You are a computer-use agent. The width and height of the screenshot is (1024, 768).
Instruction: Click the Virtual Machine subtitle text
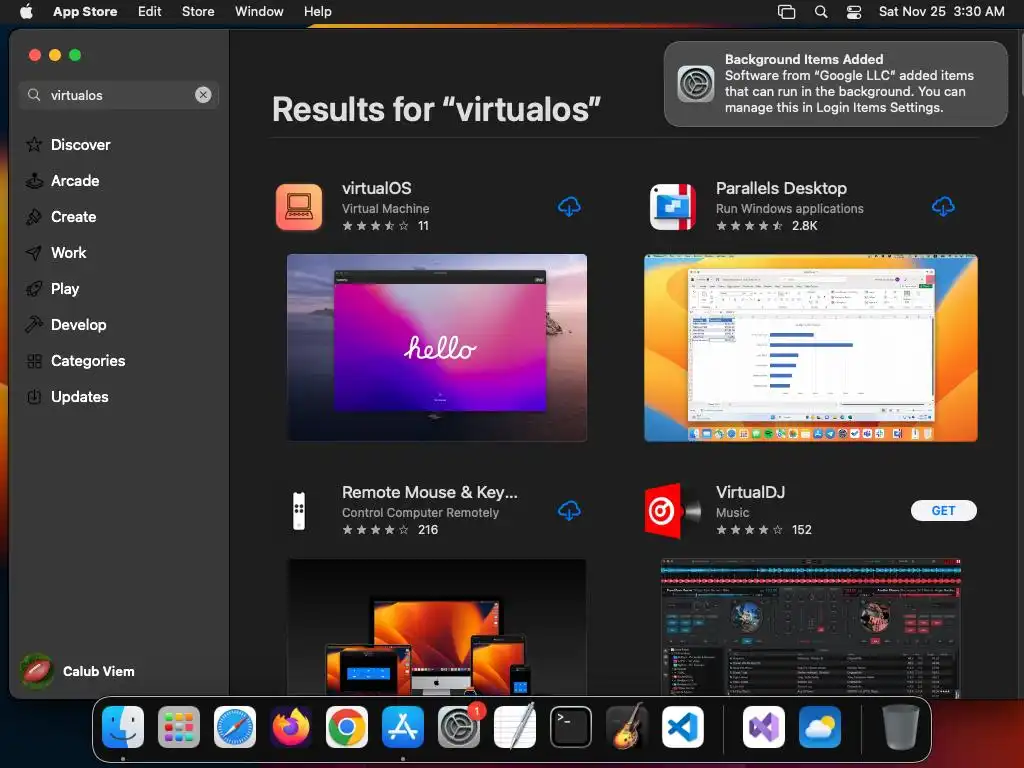point(385,209)
